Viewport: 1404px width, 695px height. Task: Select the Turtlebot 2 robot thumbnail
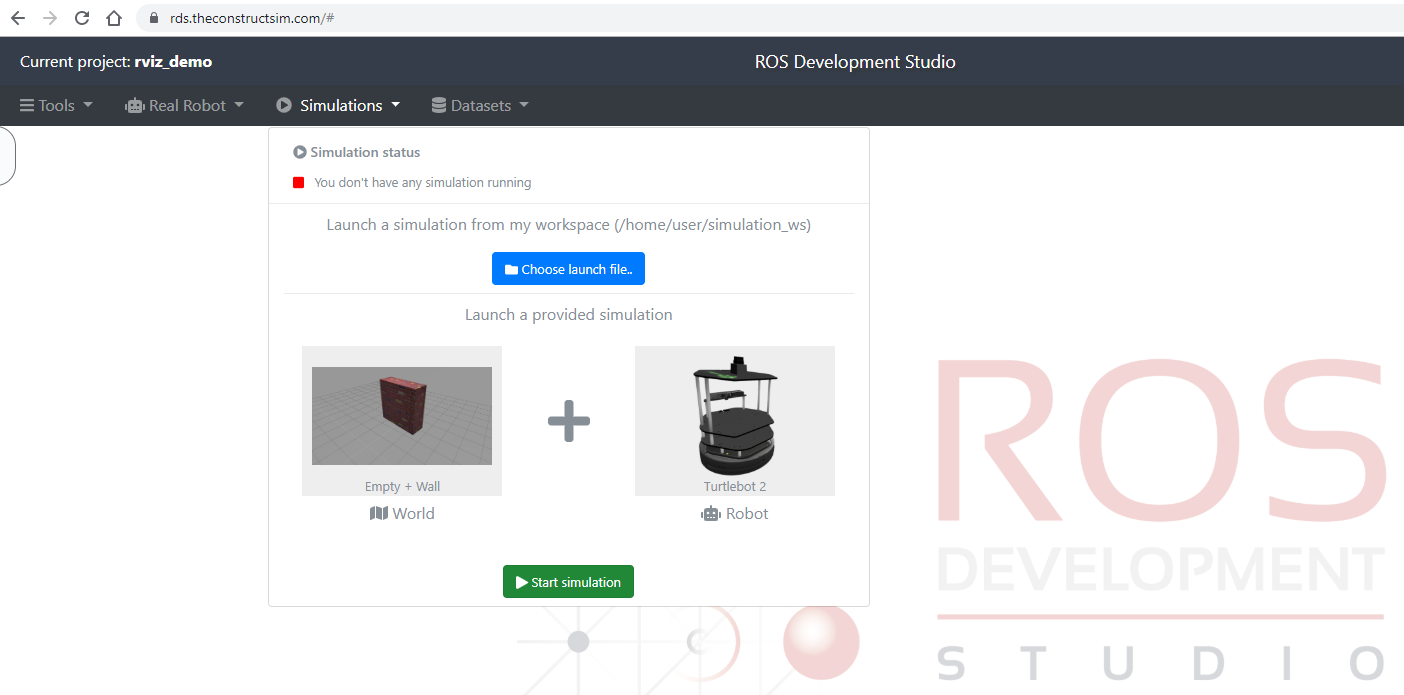coord(735,421)
